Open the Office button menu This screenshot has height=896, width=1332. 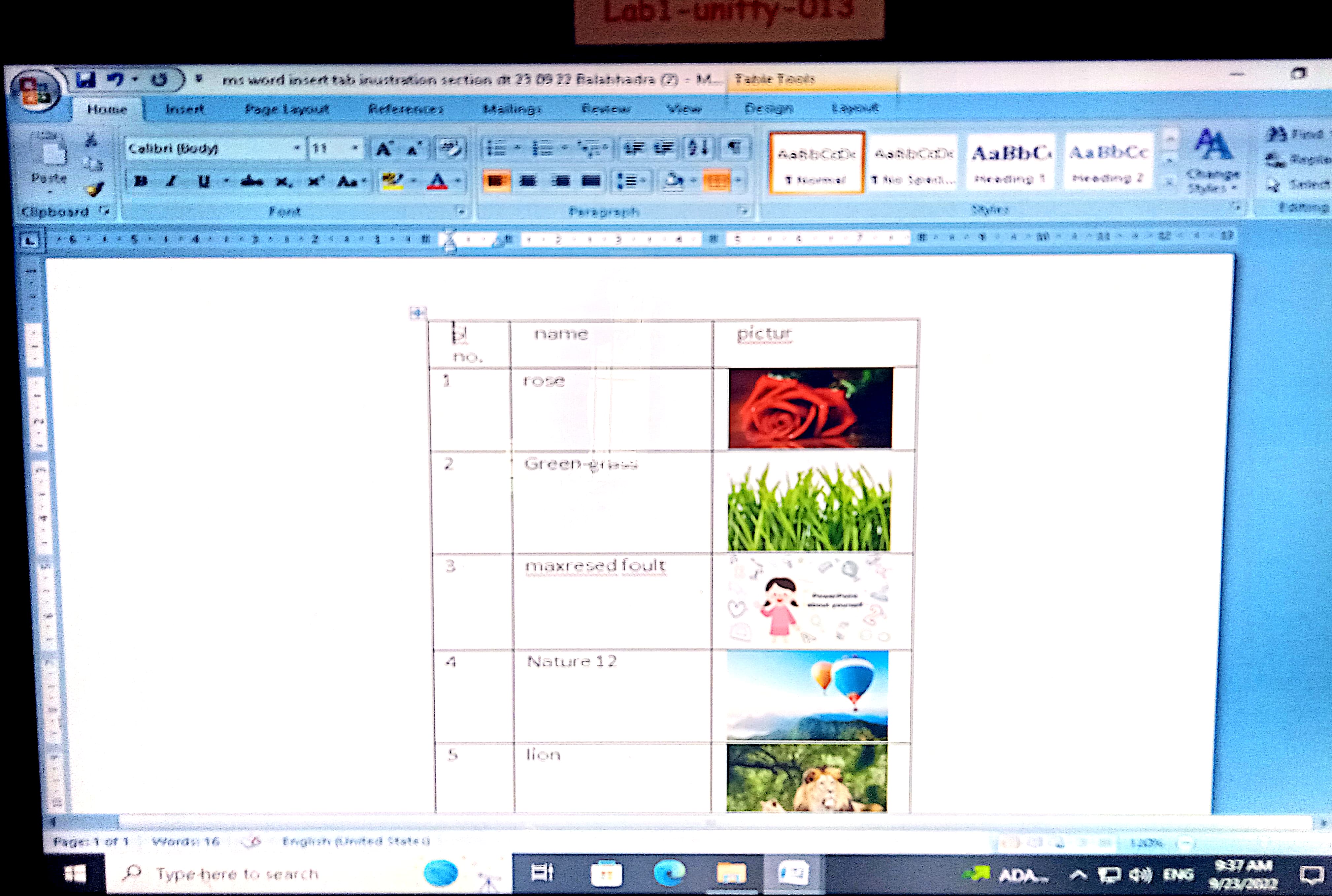click(x=34, y=91)
